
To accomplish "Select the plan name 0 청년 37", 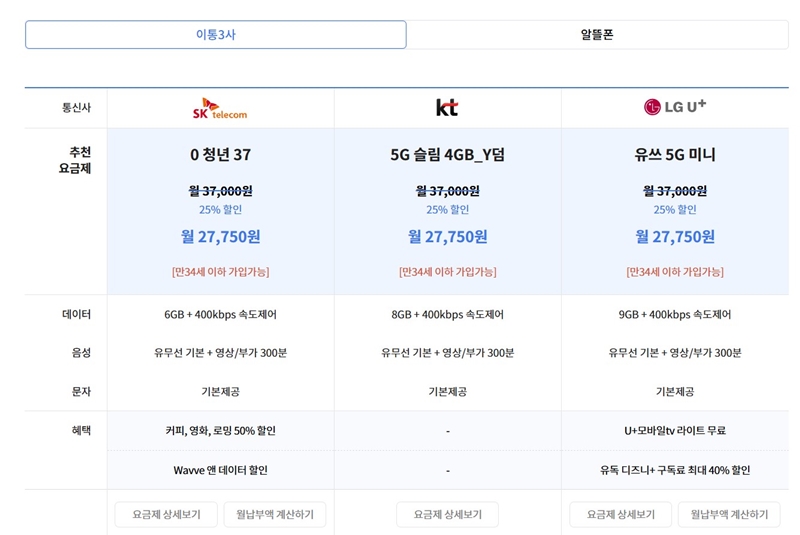I will pos(220,155).
